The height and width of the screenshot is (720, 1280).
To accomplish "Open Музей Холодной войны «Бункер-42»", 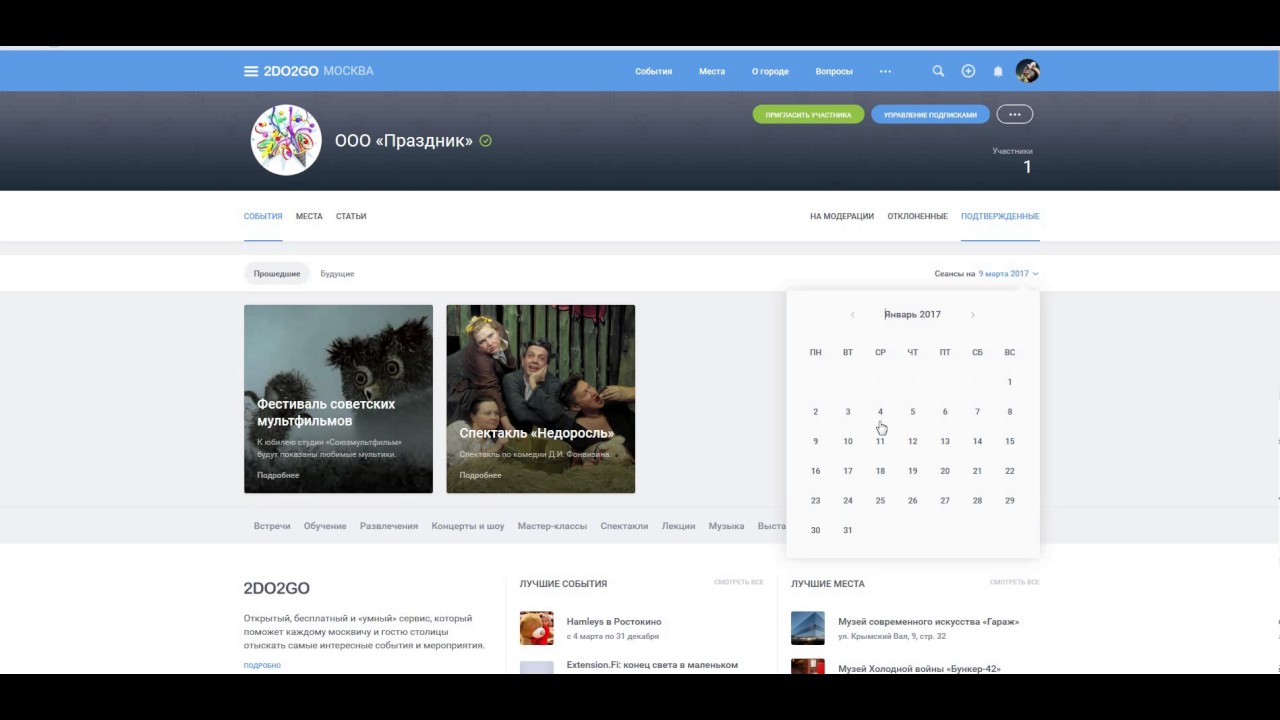I will coord(919,668).
